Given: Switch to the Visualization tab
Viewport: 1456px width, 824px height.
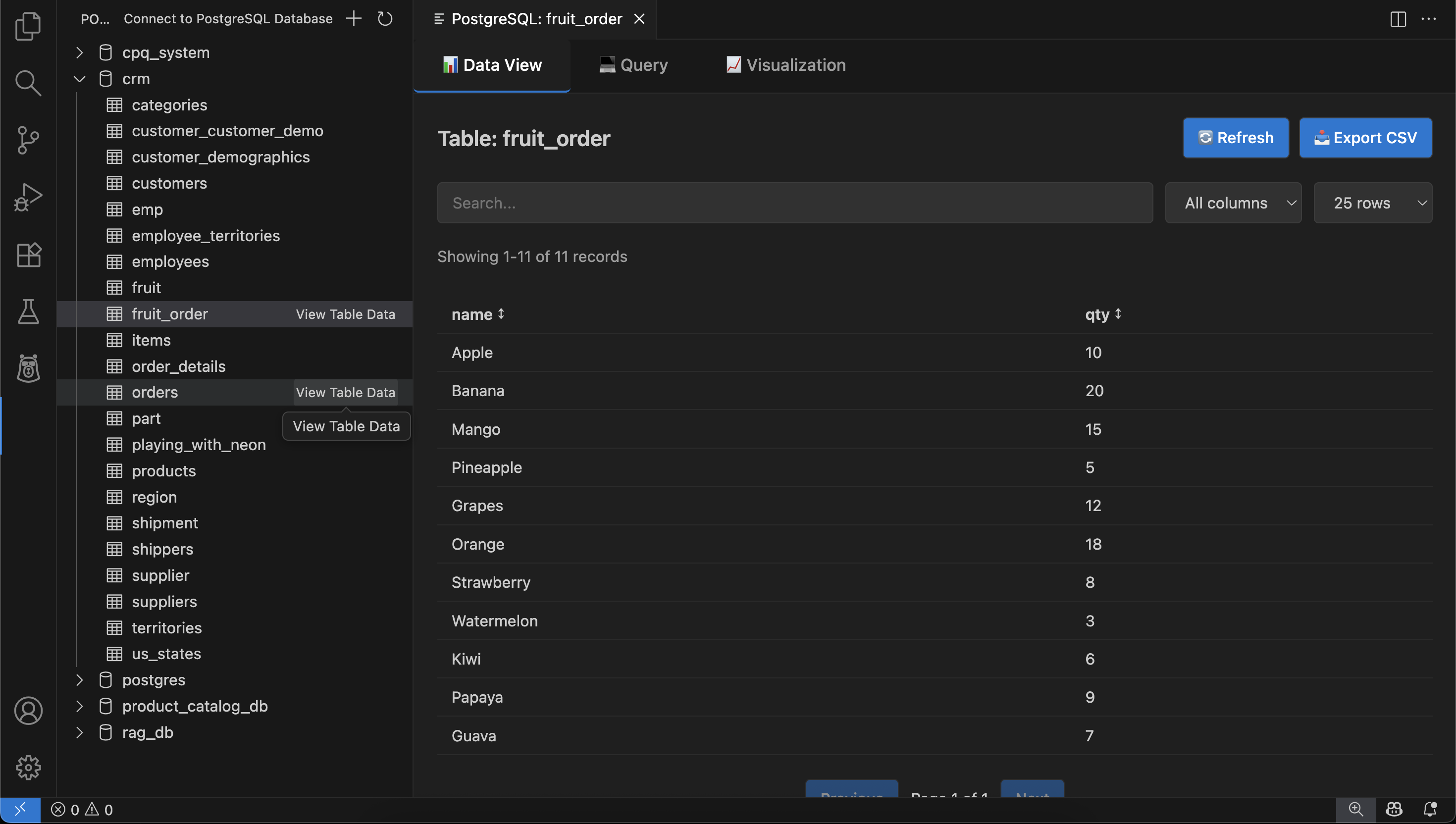Looking at the screenshot, I should tap(785, 65).
